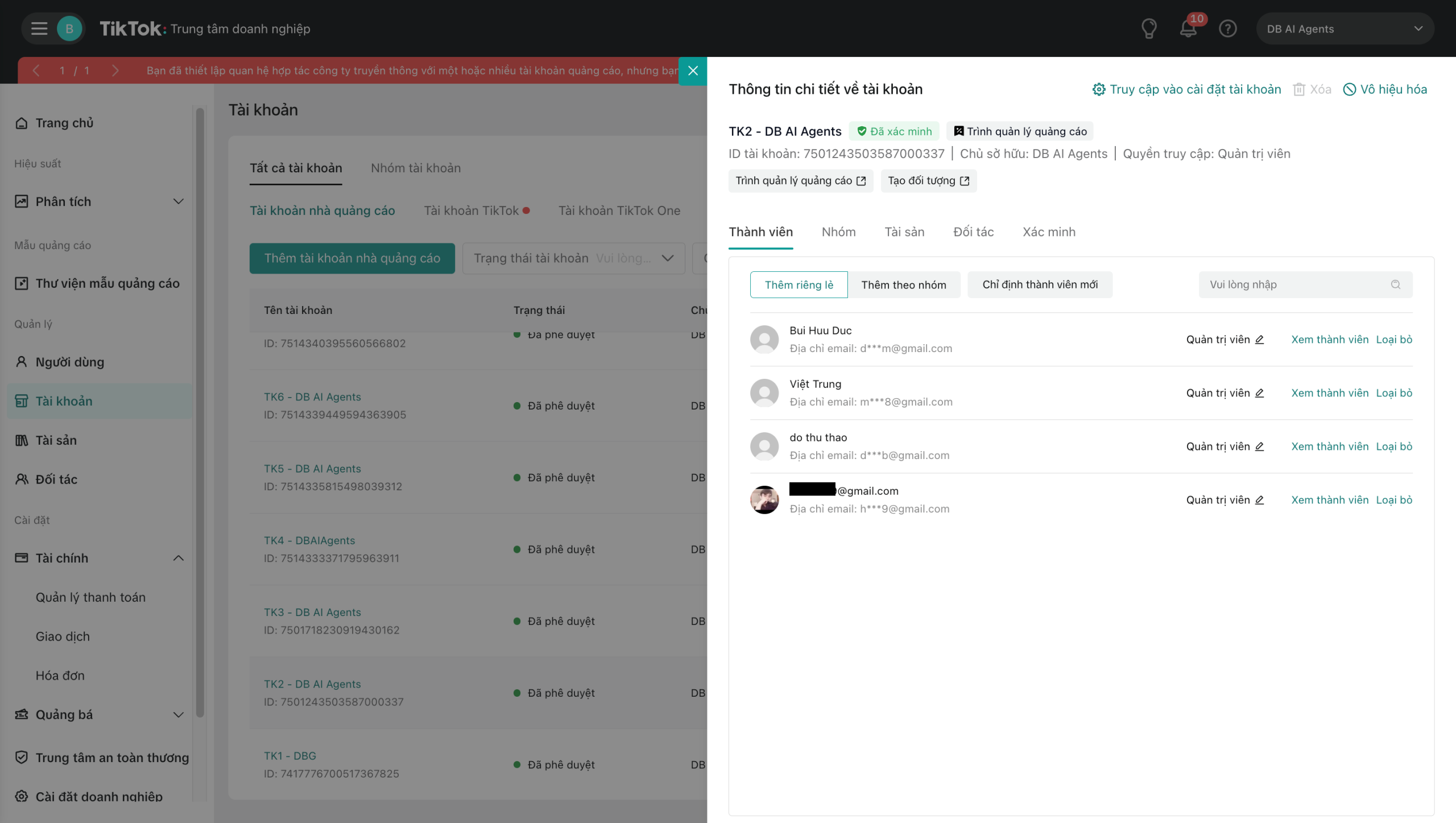Close the red notification banner

[x=693, y=71]
